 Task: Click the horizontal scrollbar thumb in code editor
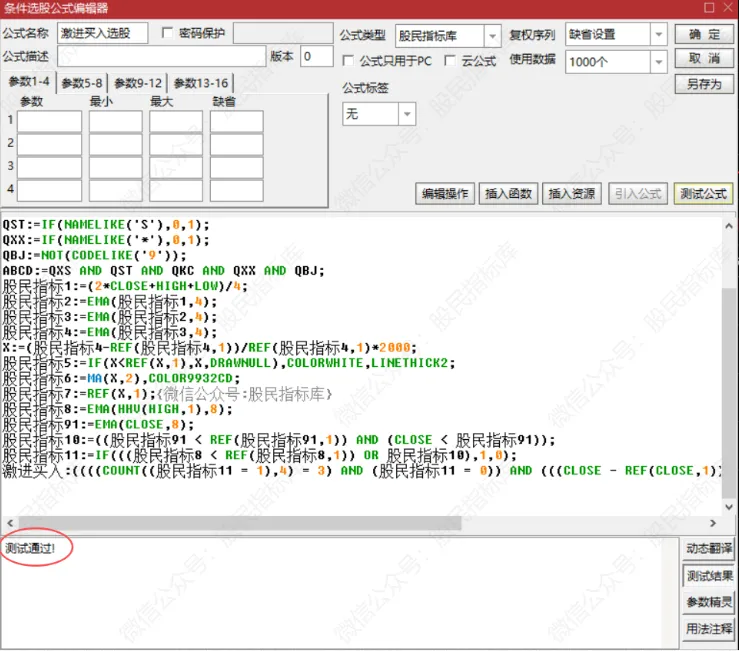[x=240, y=523]
